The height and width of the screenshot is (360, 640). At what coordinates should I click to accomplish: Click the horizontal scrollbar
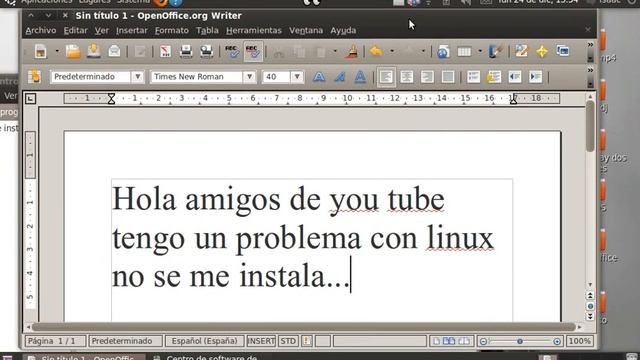click(304, 327)
